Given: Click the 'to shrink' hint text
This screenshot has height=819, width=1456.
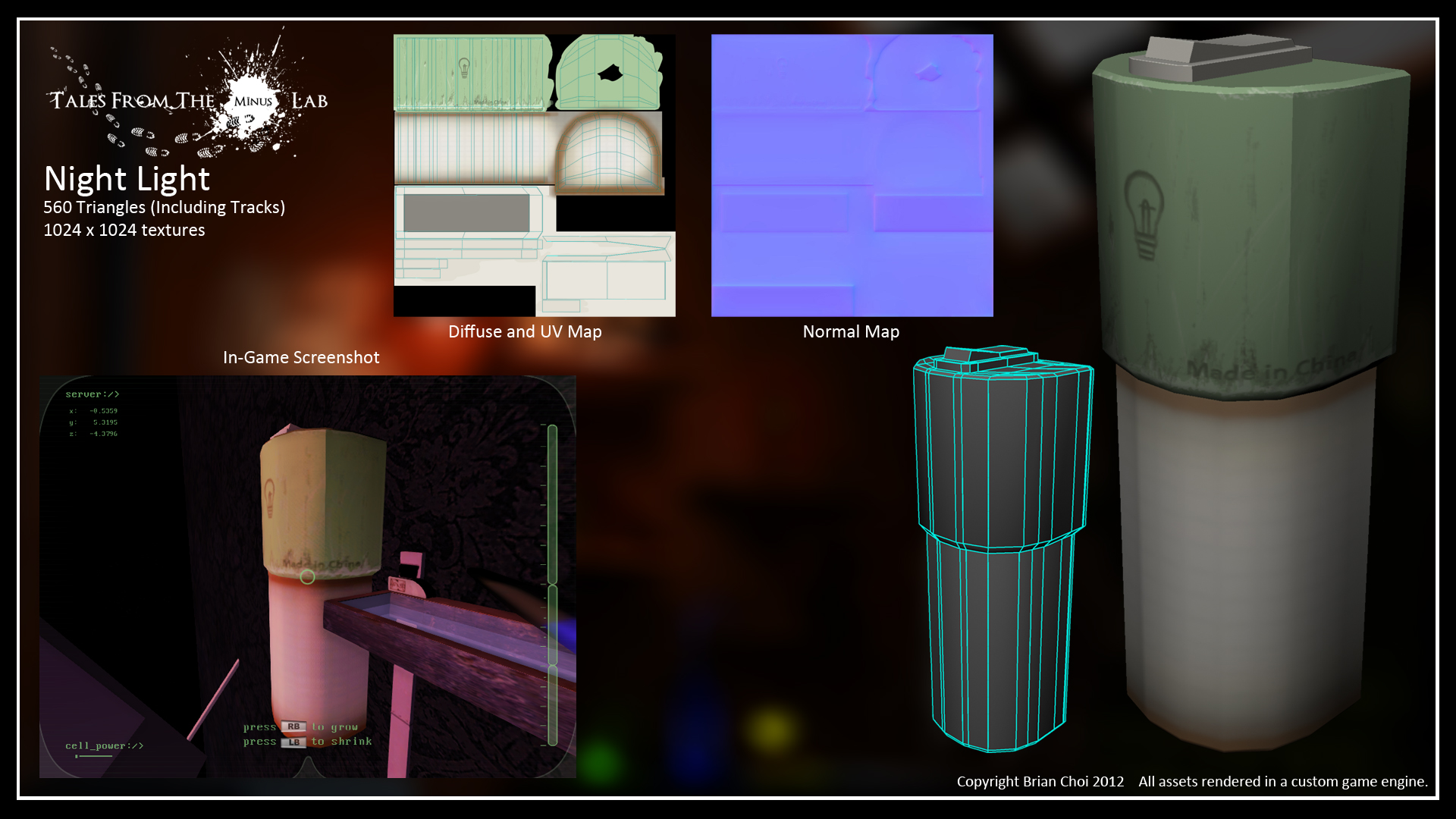Looking at the screenshot, I should click(341, 742).
